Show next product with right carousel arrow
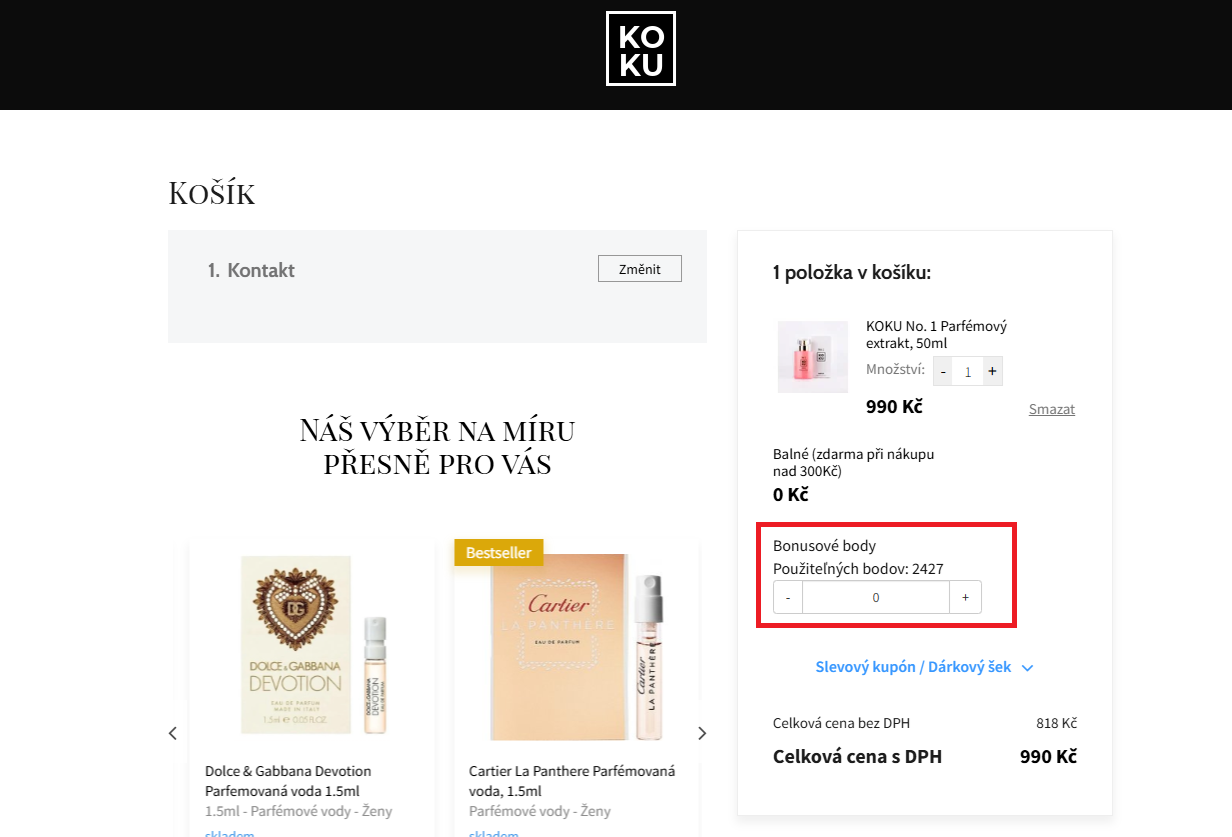The width and height of the screenshot is (1232, 837). click(702, 733)
